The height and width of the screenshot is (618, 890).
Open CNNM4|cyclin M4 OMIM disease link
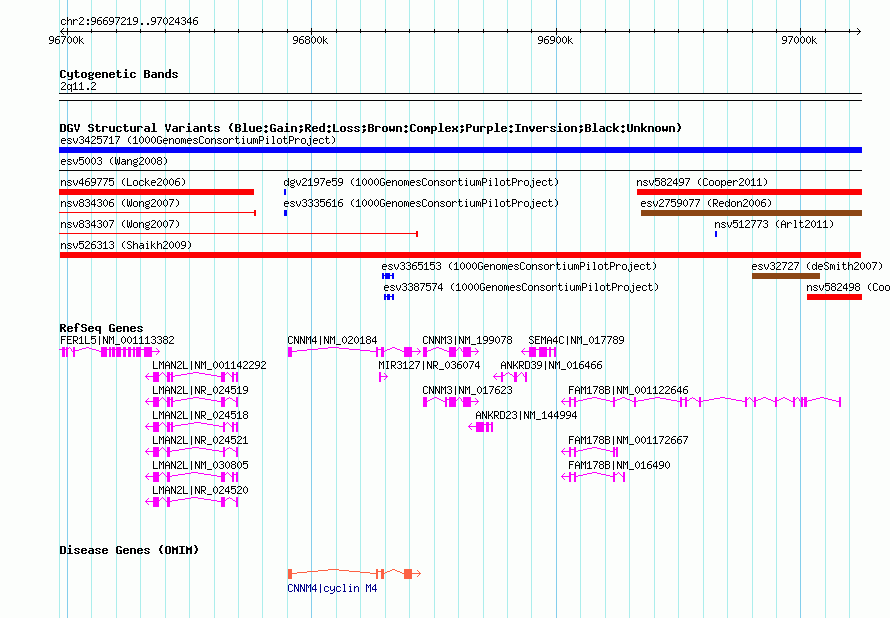point(332,588)
